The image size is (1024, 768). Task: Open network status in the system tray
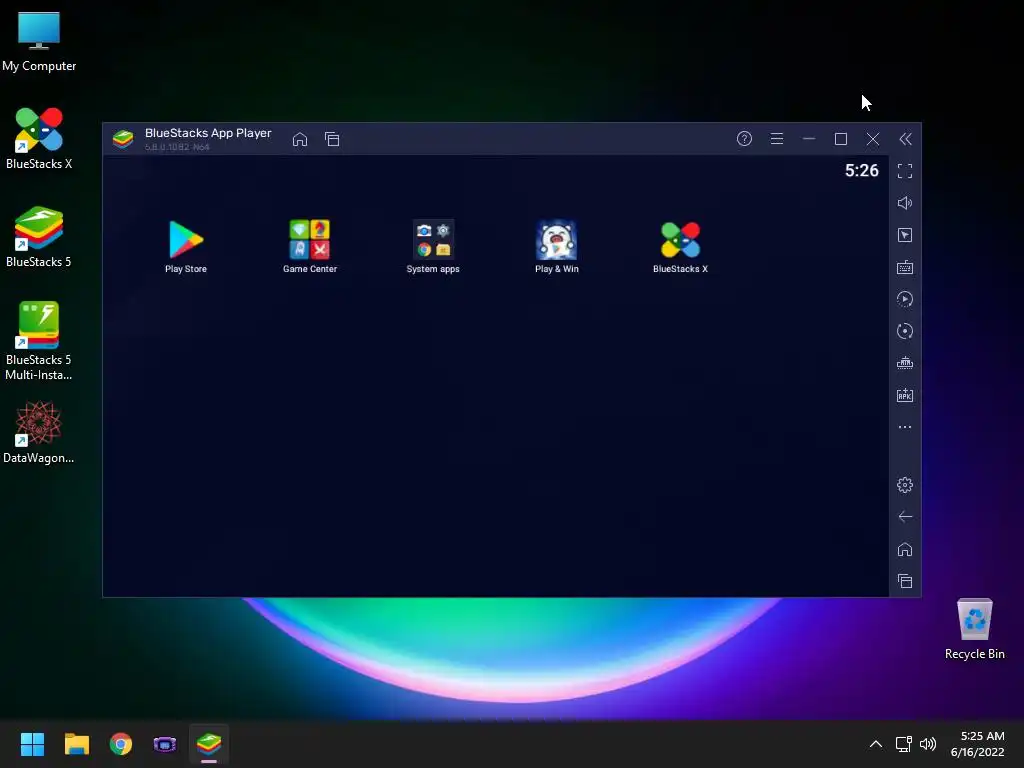click(x=904, y=744)
